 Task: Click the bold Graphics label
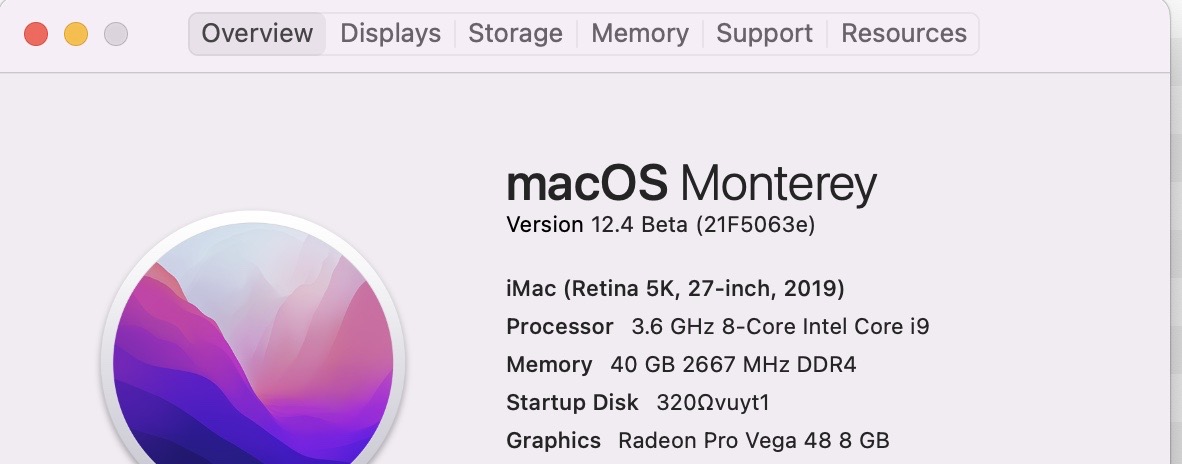[x=554, y=441]
